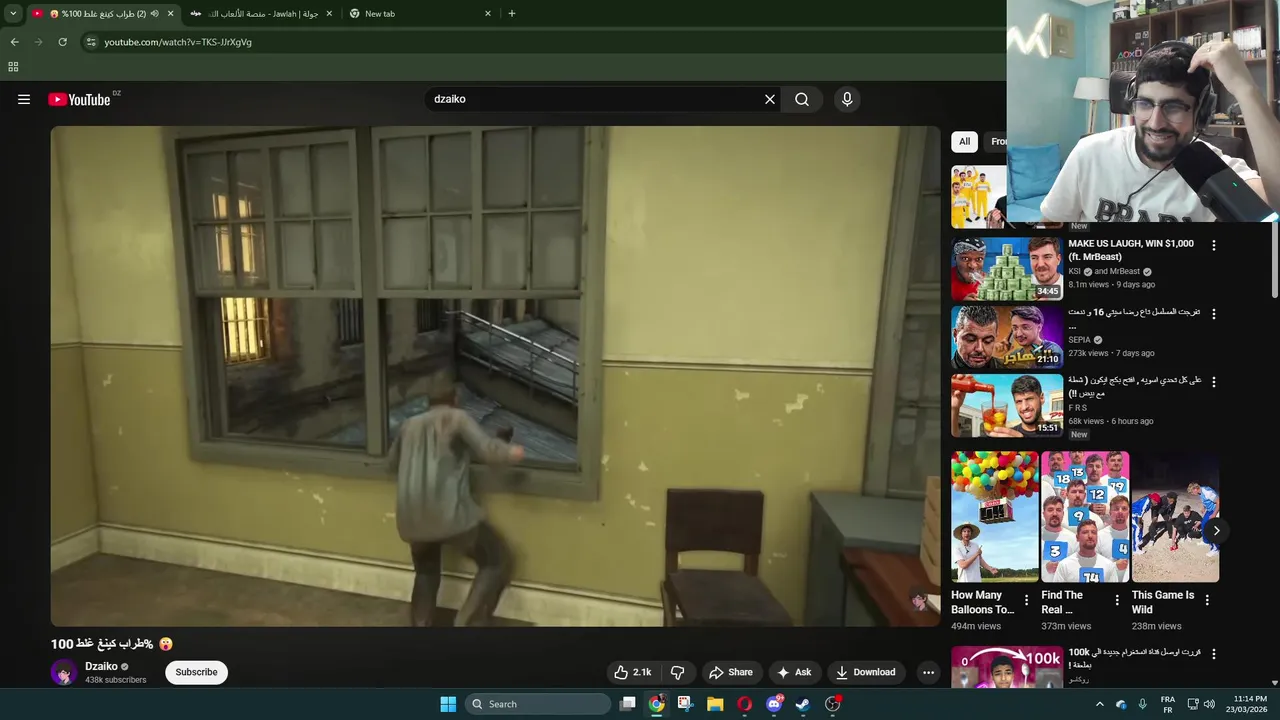
Task: Close the New tab tab
Action: pos(488,14)
